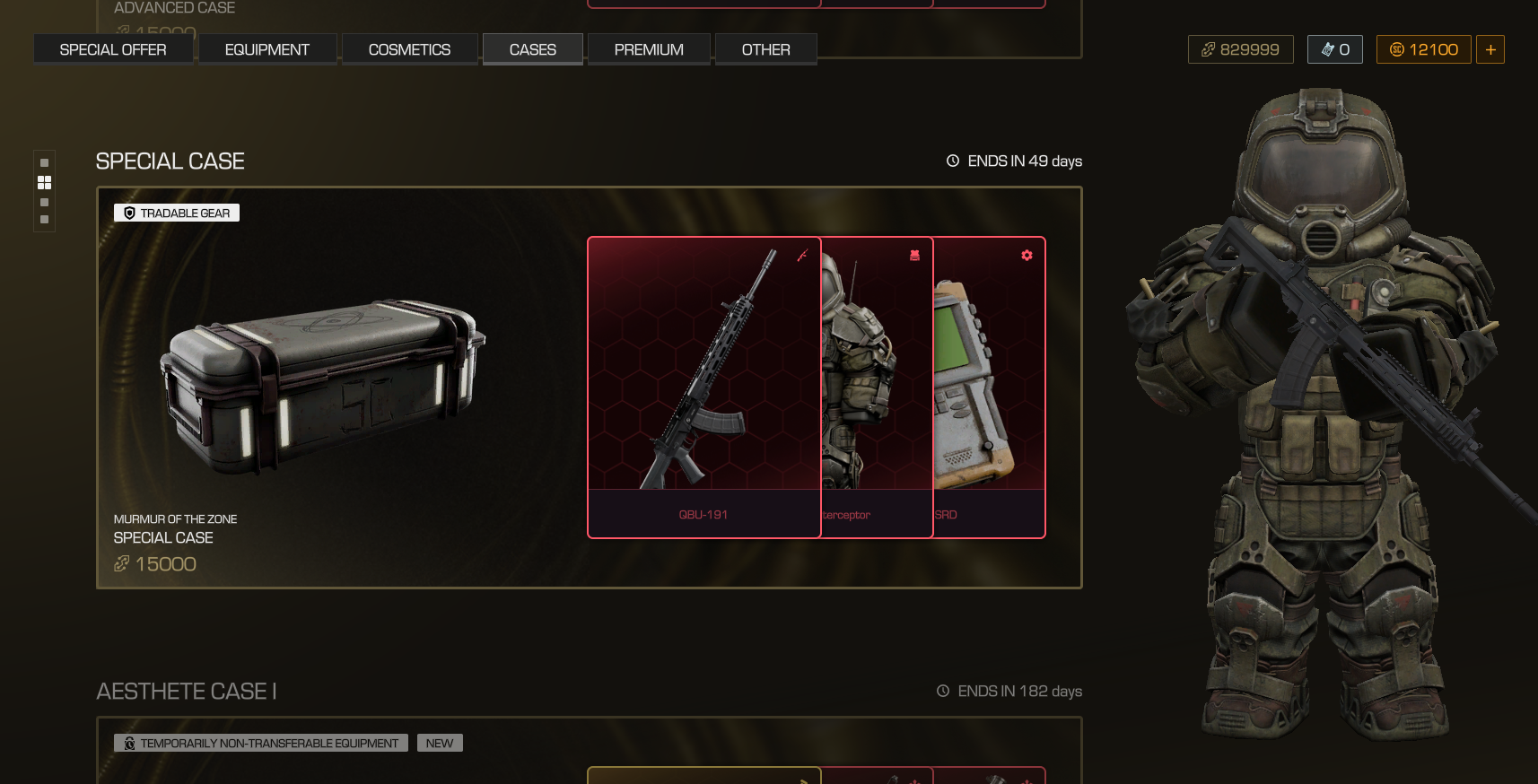Select the Interceptor armor card
This screenshot has height=784, width=1538.
tap(878, 388)
